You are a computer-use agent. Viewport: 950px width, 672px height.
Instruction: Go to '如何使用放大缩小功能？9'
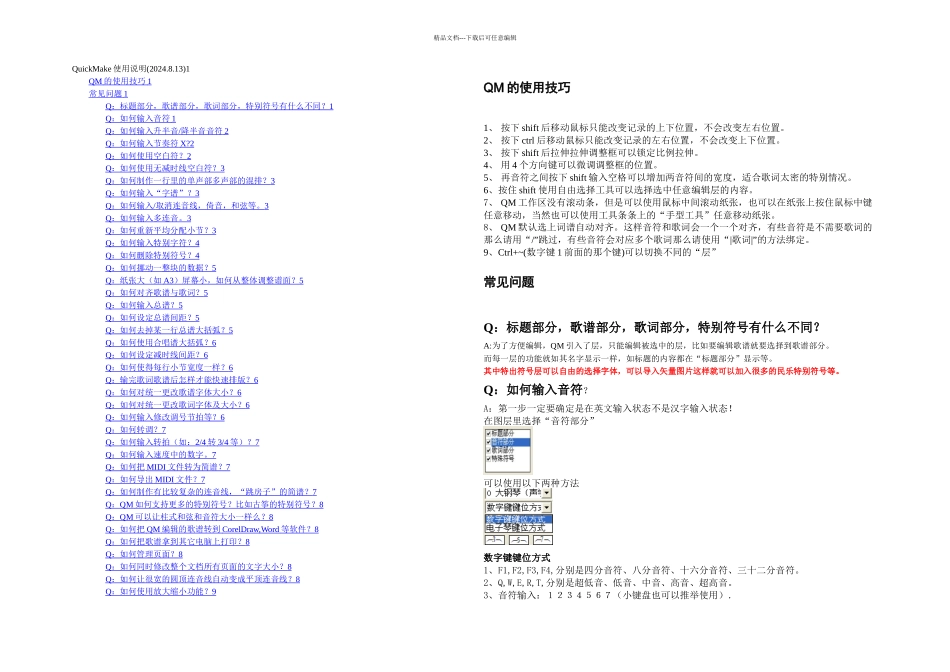161,591
